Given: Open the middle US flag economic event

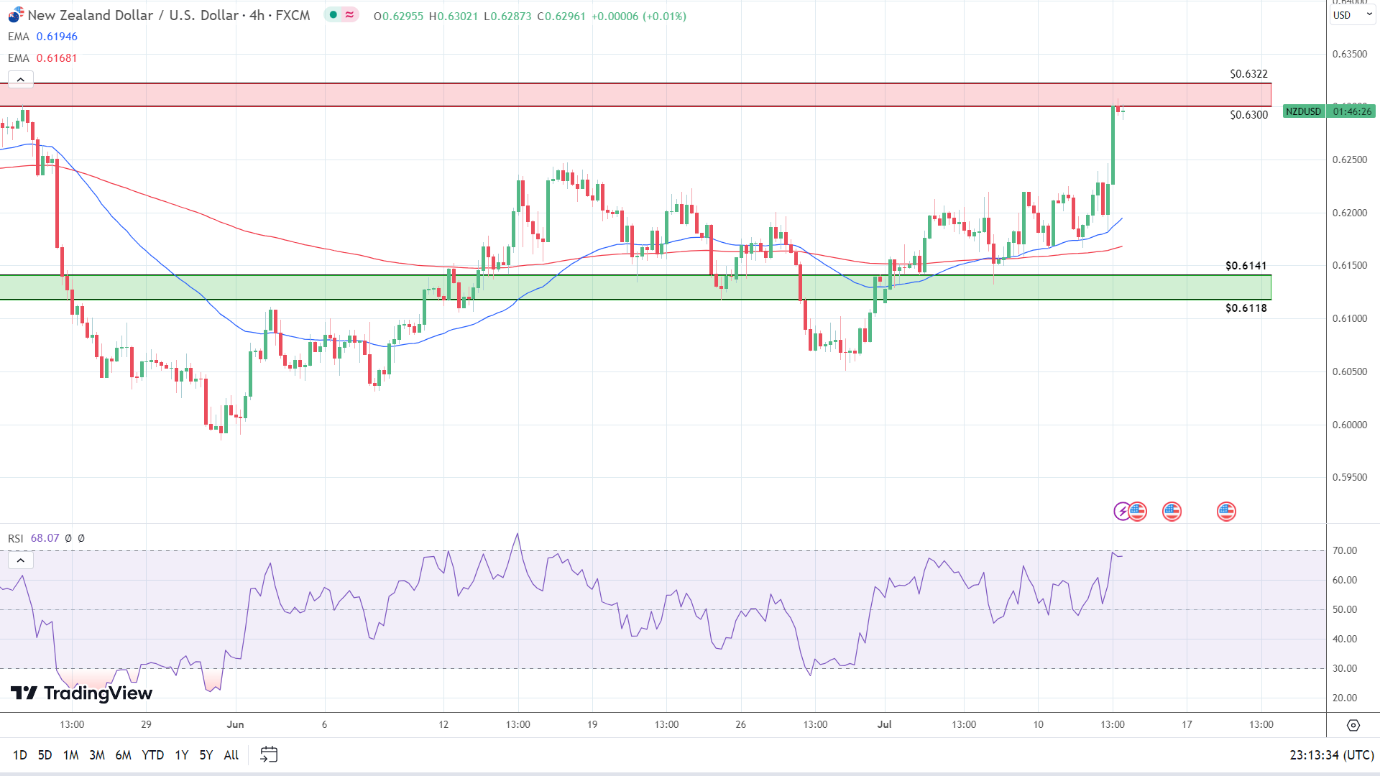Looking at the screenshot, I should point(1172,511).
